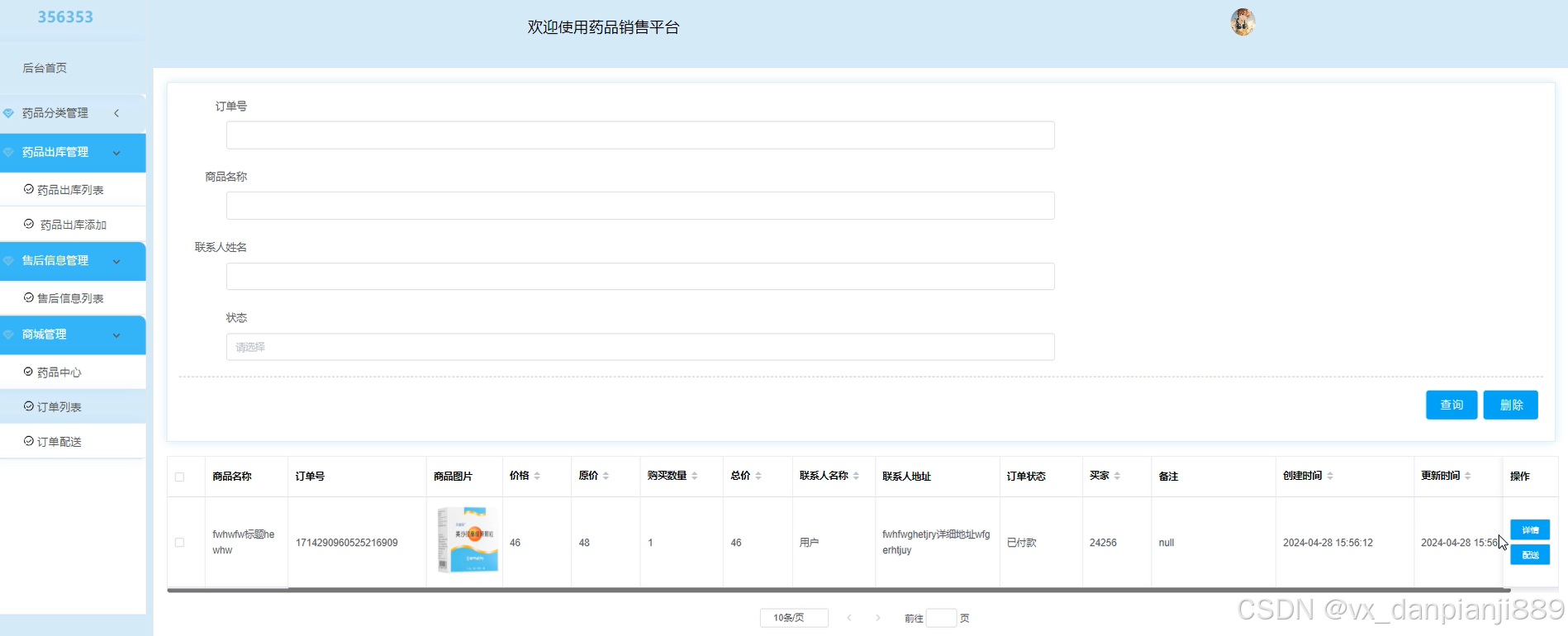This screenshot has width=1568, height=636.
Task: Click the diamond icon beside 售后信息管理
Action: (9, 261)
